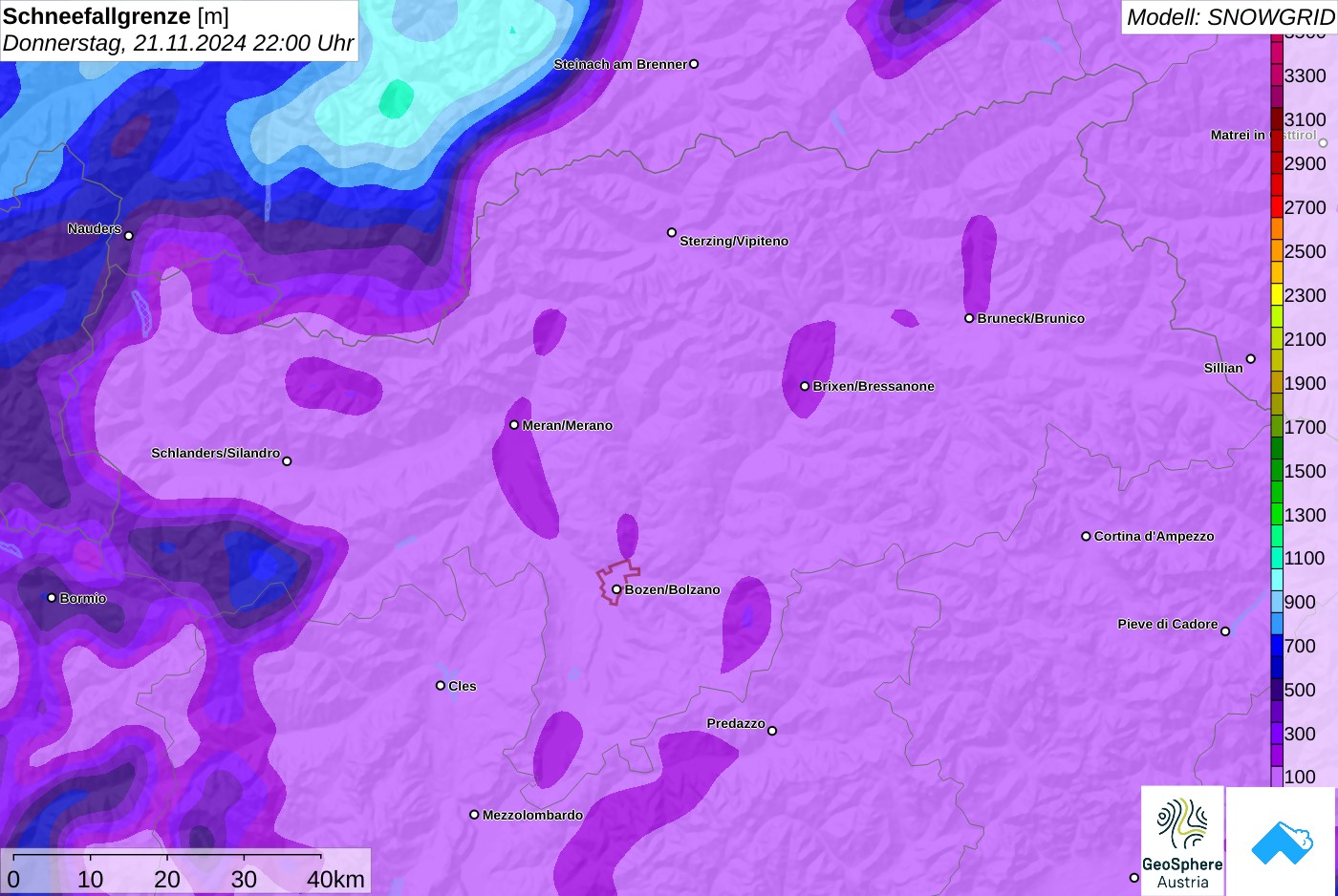Click the Mezzolombardo text label

coord(532,815)
